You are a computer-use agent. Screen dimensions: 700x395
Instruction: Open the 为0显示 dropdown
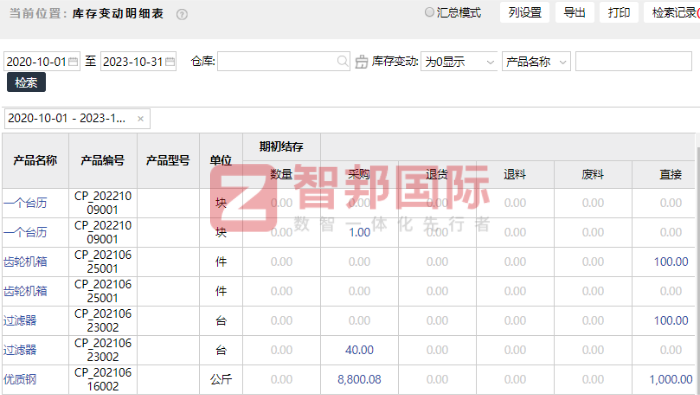[x=459, y=61]
